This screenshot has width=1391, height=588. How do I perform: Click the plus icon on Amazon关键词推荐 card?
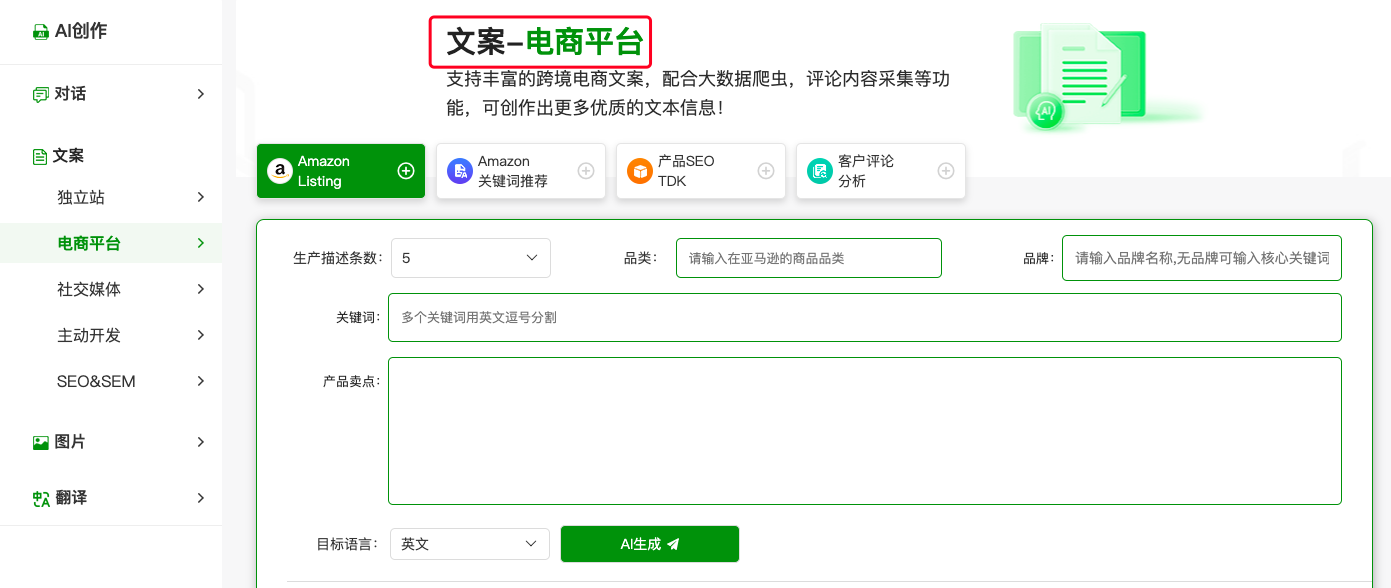586,171
